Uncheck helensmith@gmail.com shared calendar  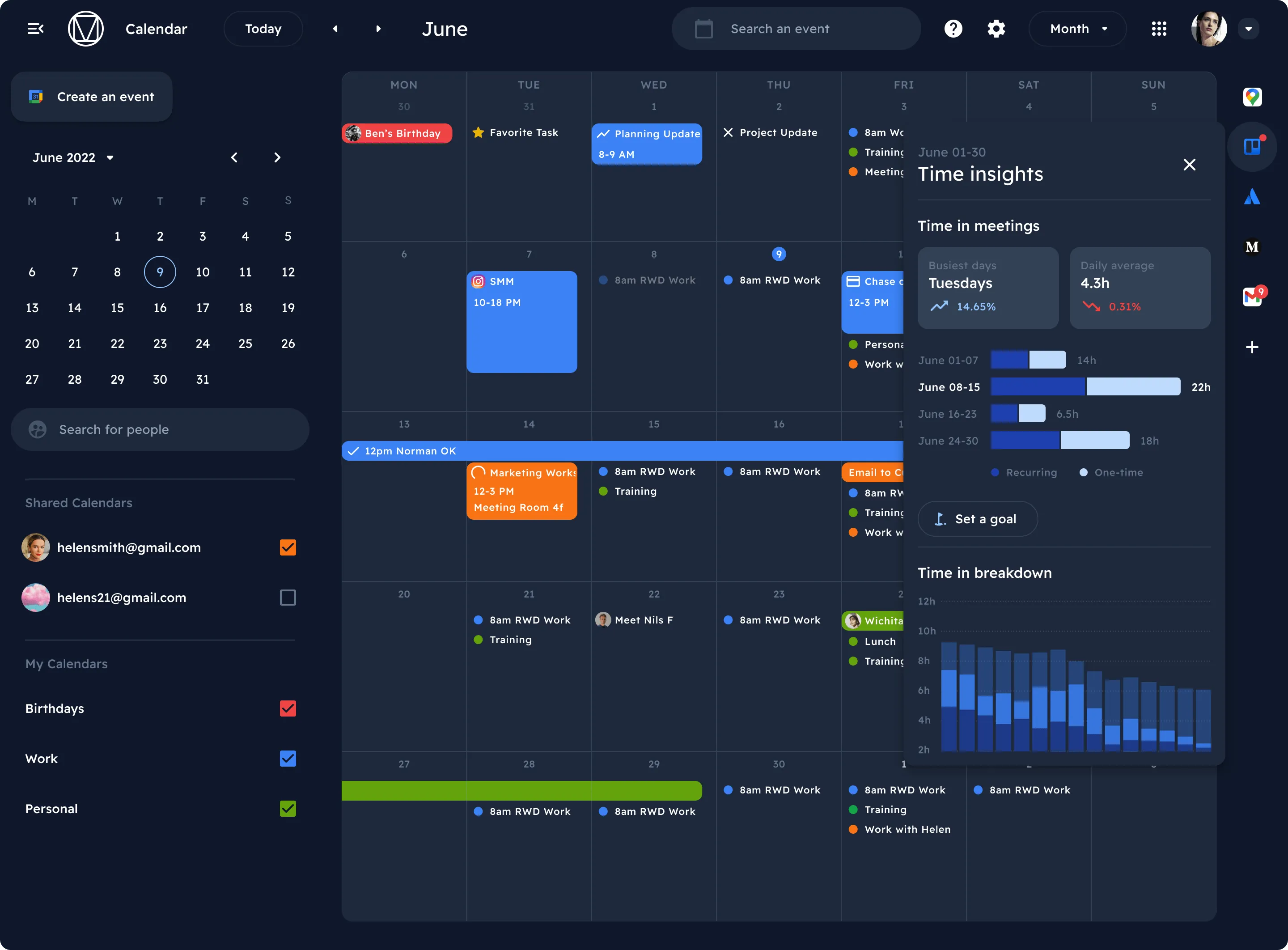coord(288,547)
